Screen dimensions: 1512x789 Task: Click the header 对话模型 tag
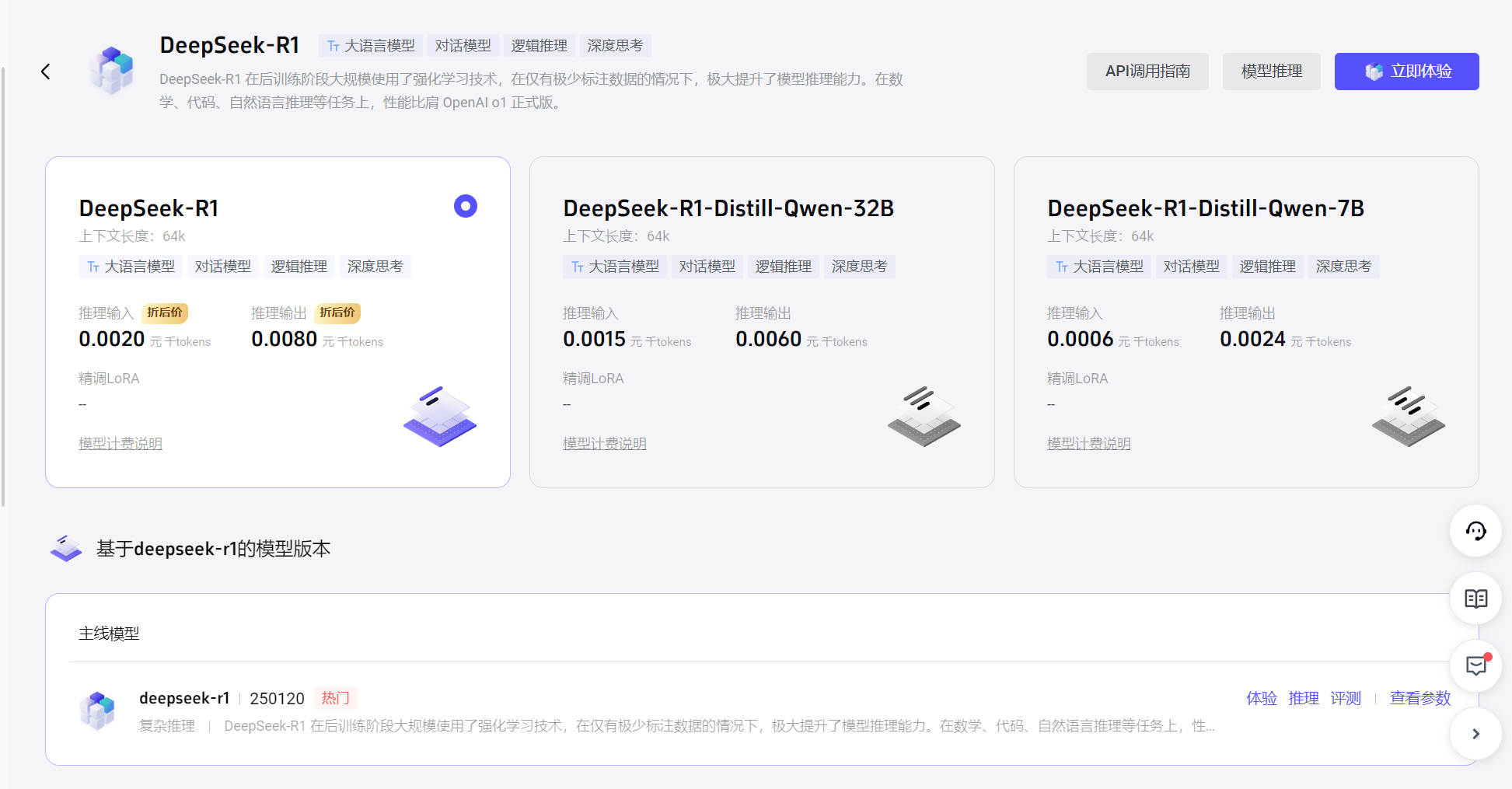point(463,46)
